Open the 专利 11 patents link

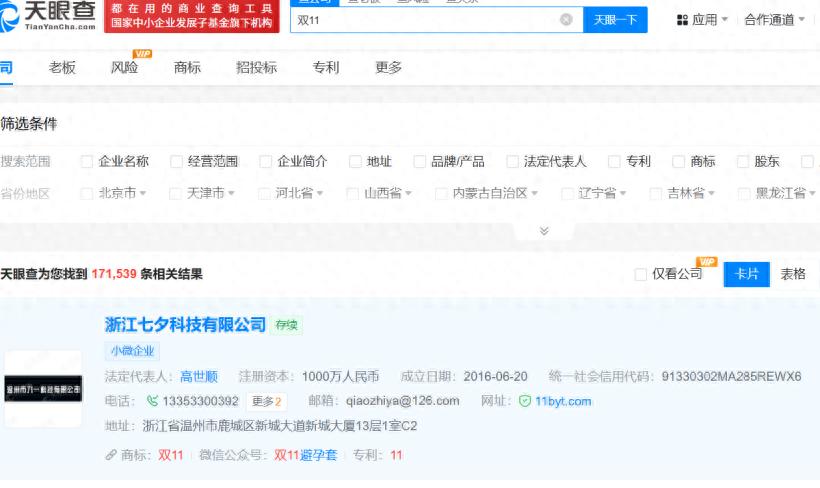[x=396, y=455]
